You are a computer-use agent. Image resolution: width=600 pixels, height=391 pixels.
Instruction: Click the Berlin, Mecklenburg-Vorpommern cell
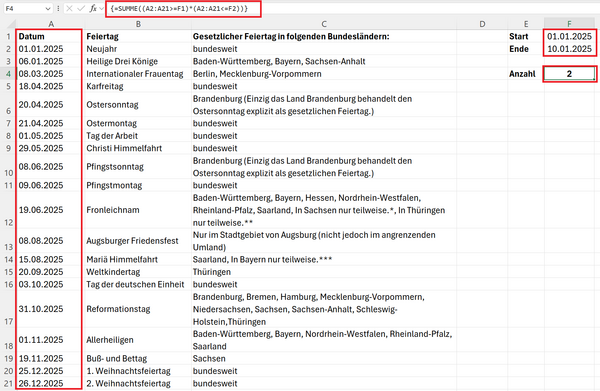[x=324, y=74]
